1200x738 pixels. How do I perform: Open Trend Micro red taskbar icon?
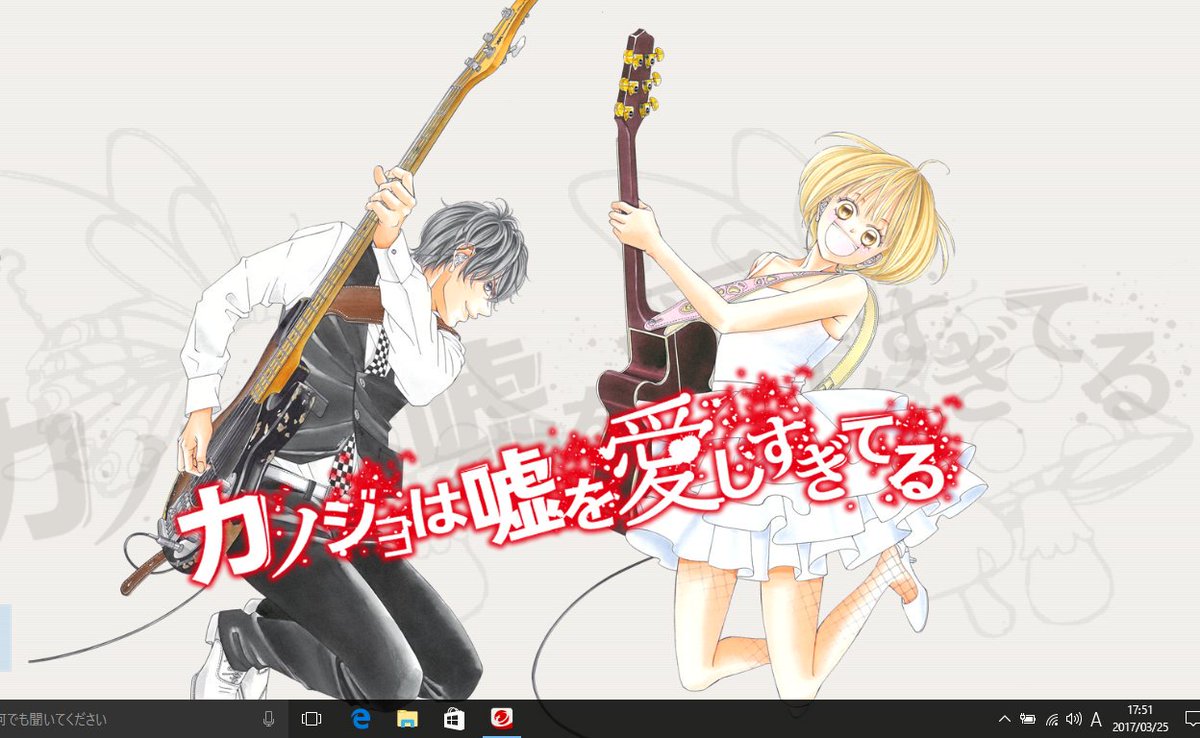click(x=501, y=719)
